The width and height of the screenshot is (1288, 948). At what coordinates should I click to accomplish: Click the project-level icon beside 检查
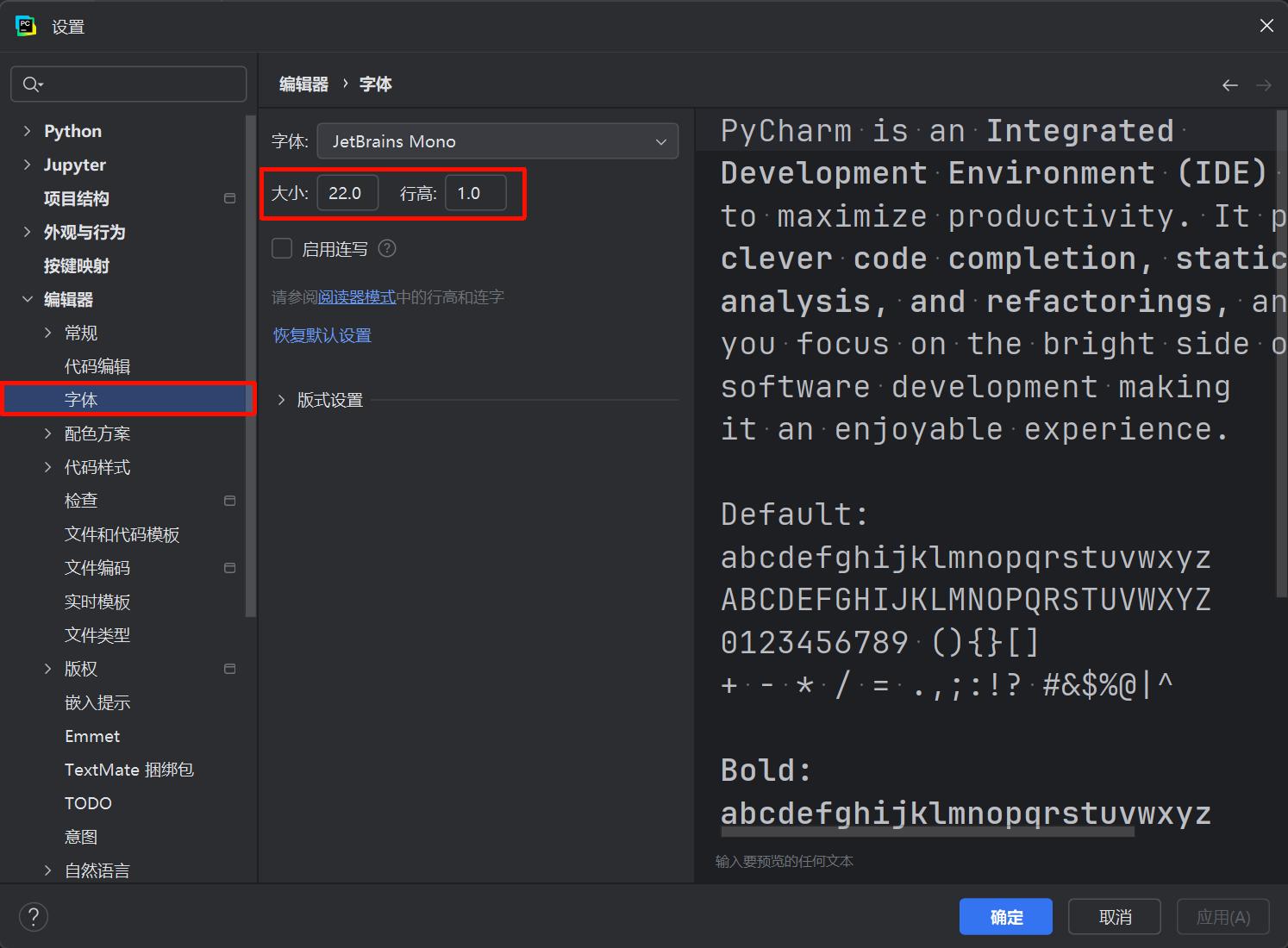229,501
